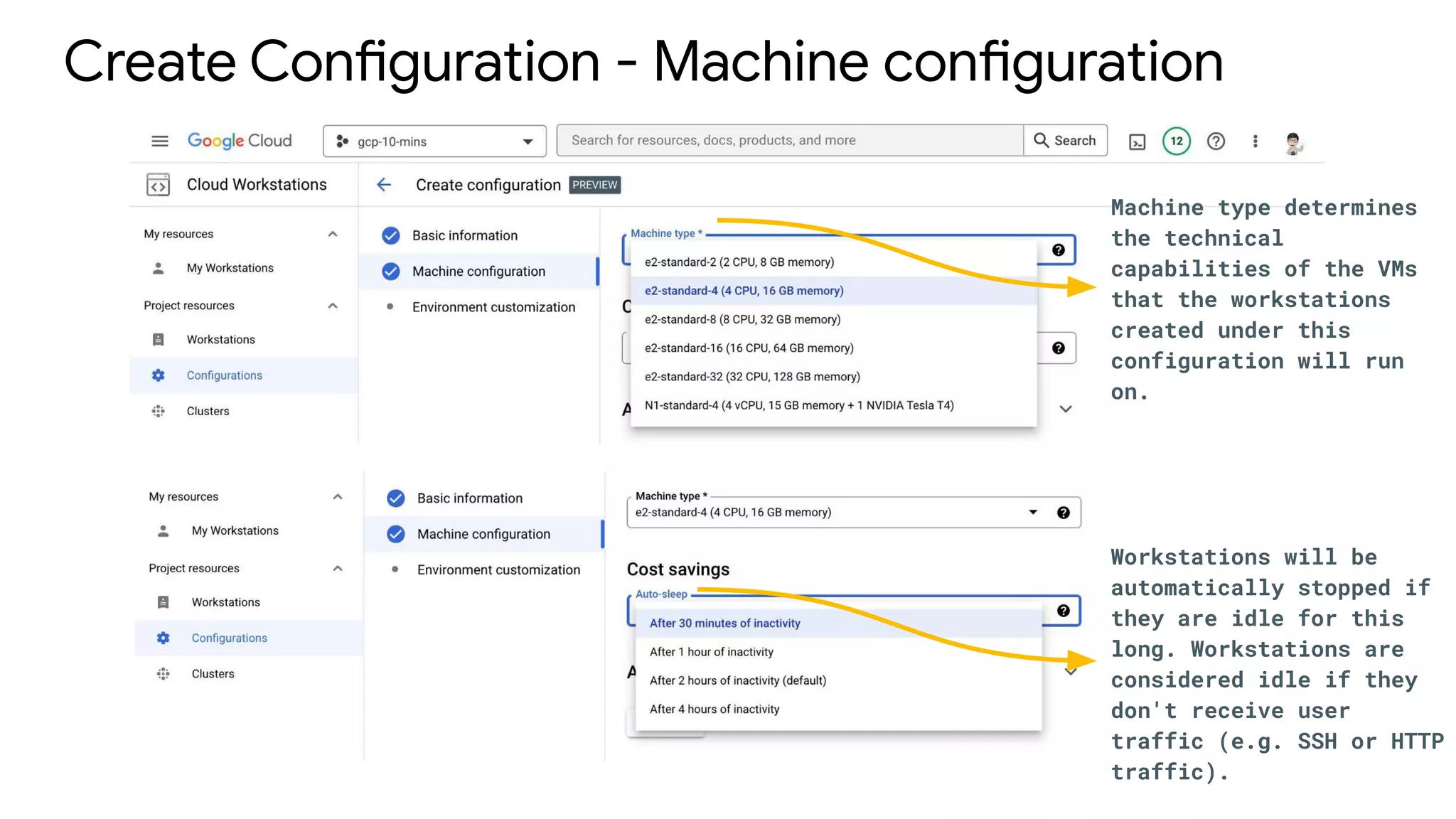Go to lower Environment customization step

click(498, 570)
